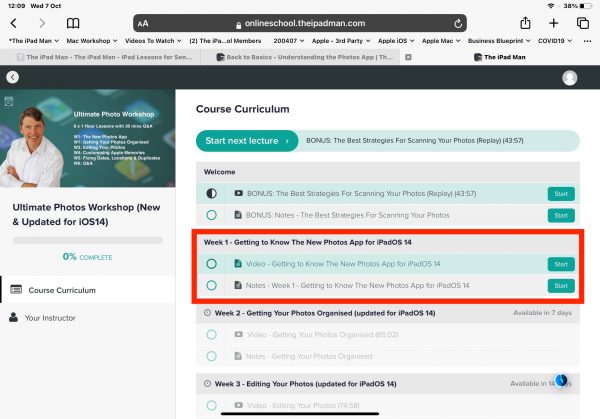Click document icon of BONUS Notes lecture

coord(238,215)
